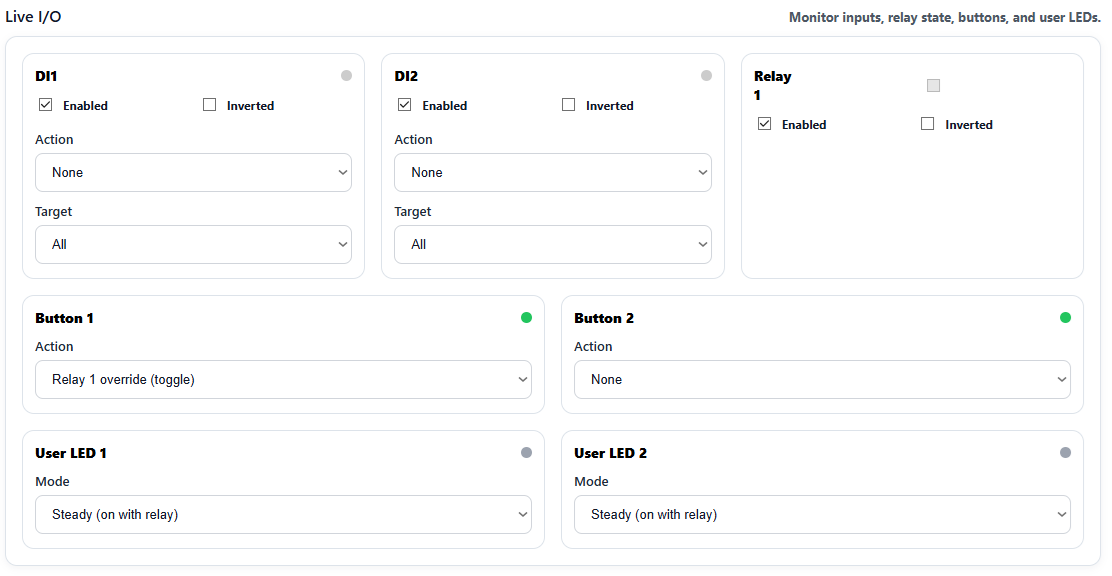Click the DI2 status indicator dot
The height and width of the screenshot is (576, 1112).
coord(706,75)
